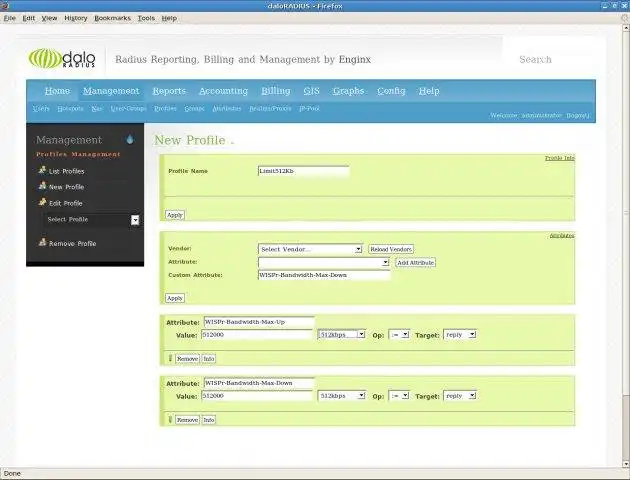Open the 512kbps unit dropdown for WISPr-Bandwidth-Max-Up
The width and height of the screenshot is (630, 480).
(341, 334)
